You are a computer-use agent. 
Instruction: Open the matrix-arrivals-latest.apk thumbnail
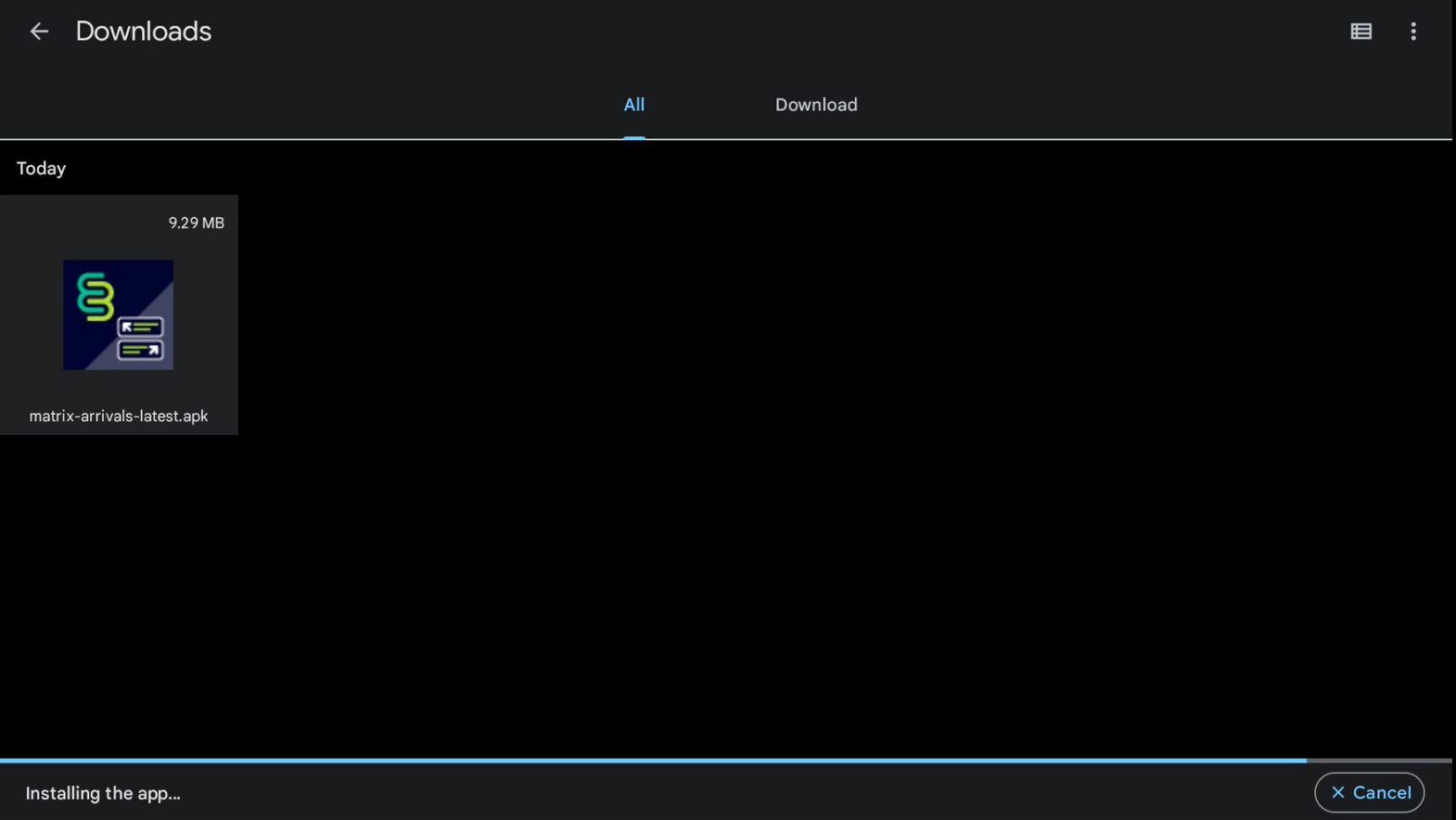(118, 314)
